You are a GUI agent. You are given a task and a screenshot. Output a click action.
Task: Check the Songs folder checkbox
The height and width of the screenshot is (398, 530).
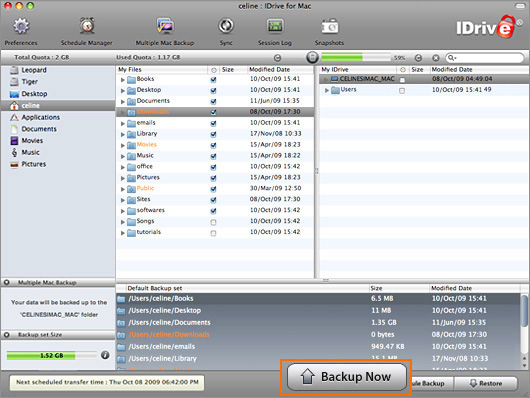[x=213, y=222]
